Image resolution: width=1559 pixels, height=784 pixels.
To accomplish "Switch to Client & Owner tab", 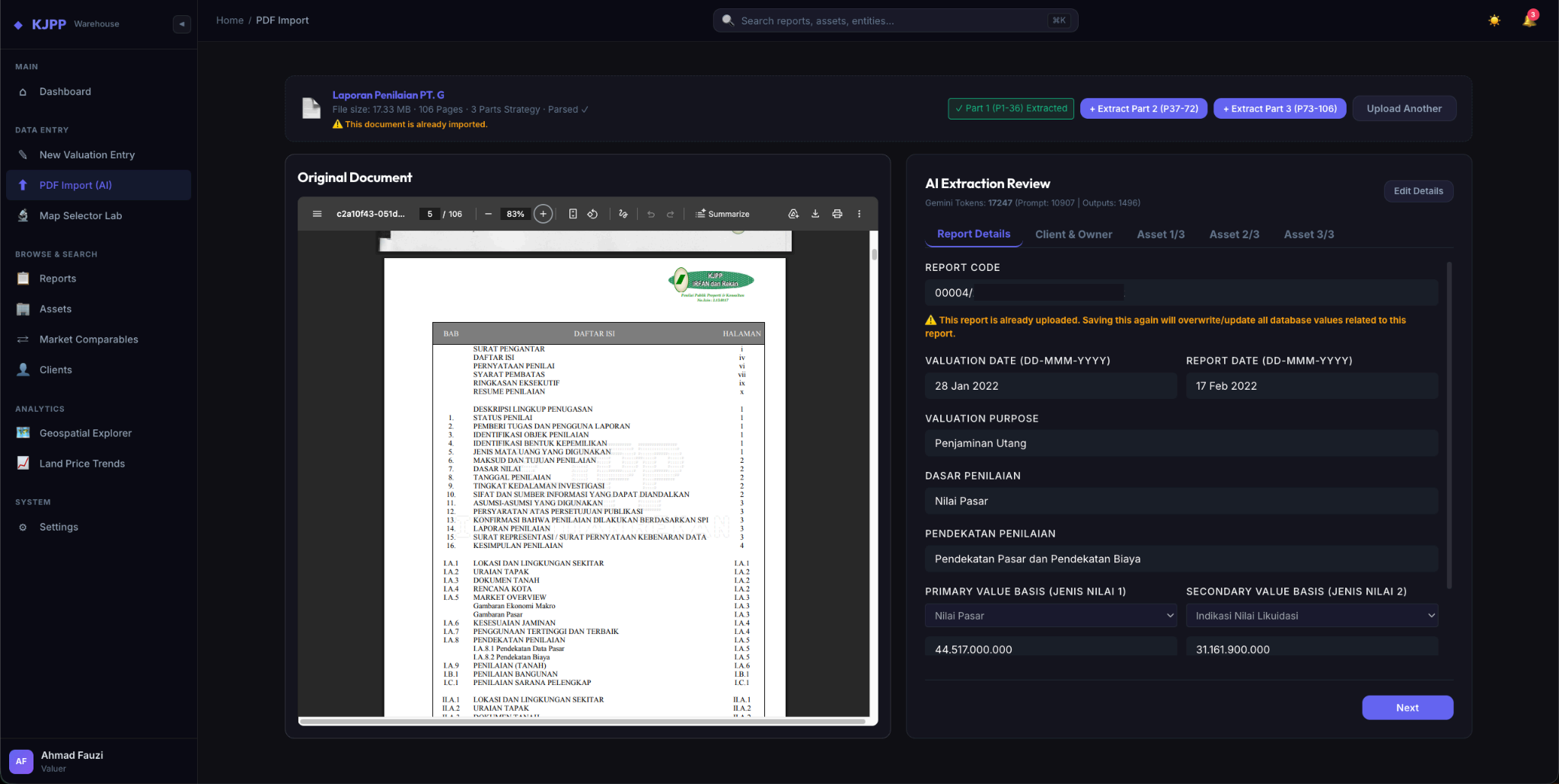I will click(x=1073, y=234).
